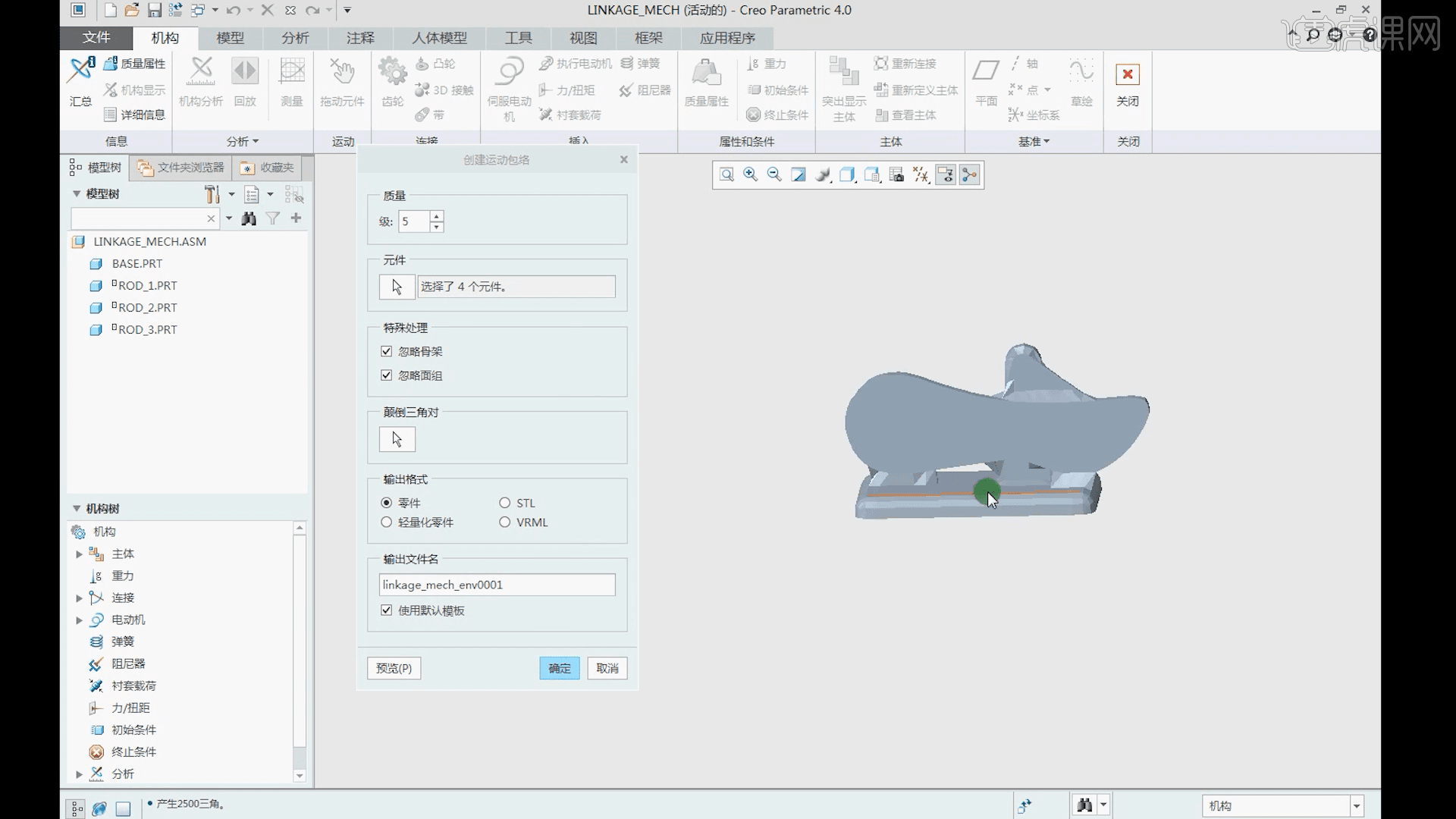1456x819 pixels.
Task: Select the STL output format radio
Action: click(505, 503)
